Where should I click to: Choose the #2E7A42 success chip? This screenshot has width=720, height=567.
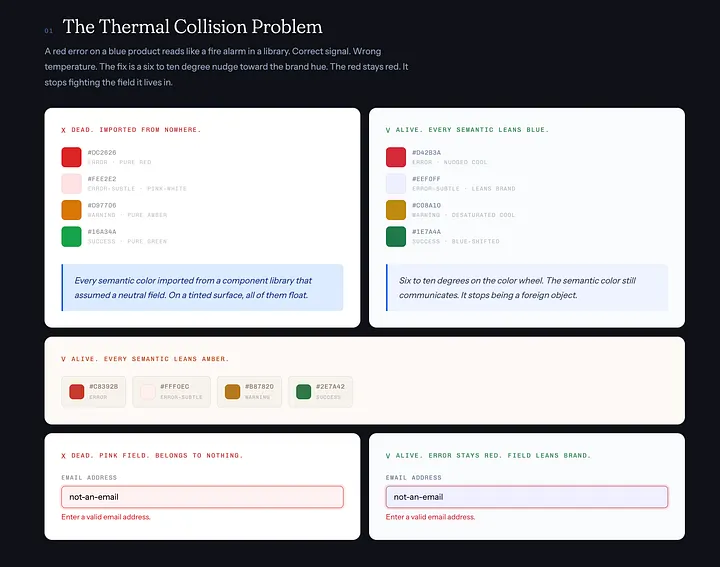(321, 392)
